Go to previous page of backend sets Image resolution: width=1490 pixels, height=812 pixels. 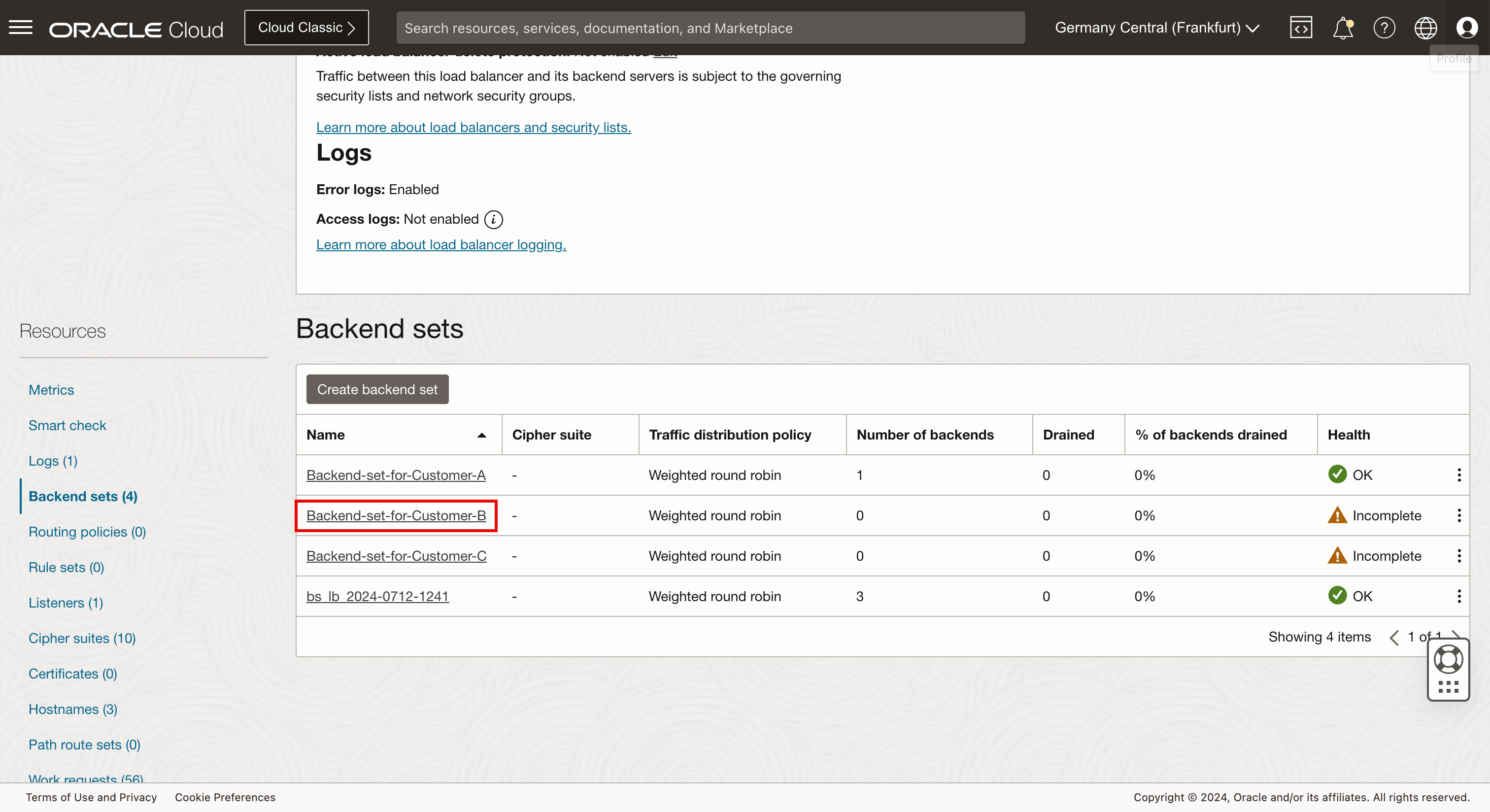1394,638
